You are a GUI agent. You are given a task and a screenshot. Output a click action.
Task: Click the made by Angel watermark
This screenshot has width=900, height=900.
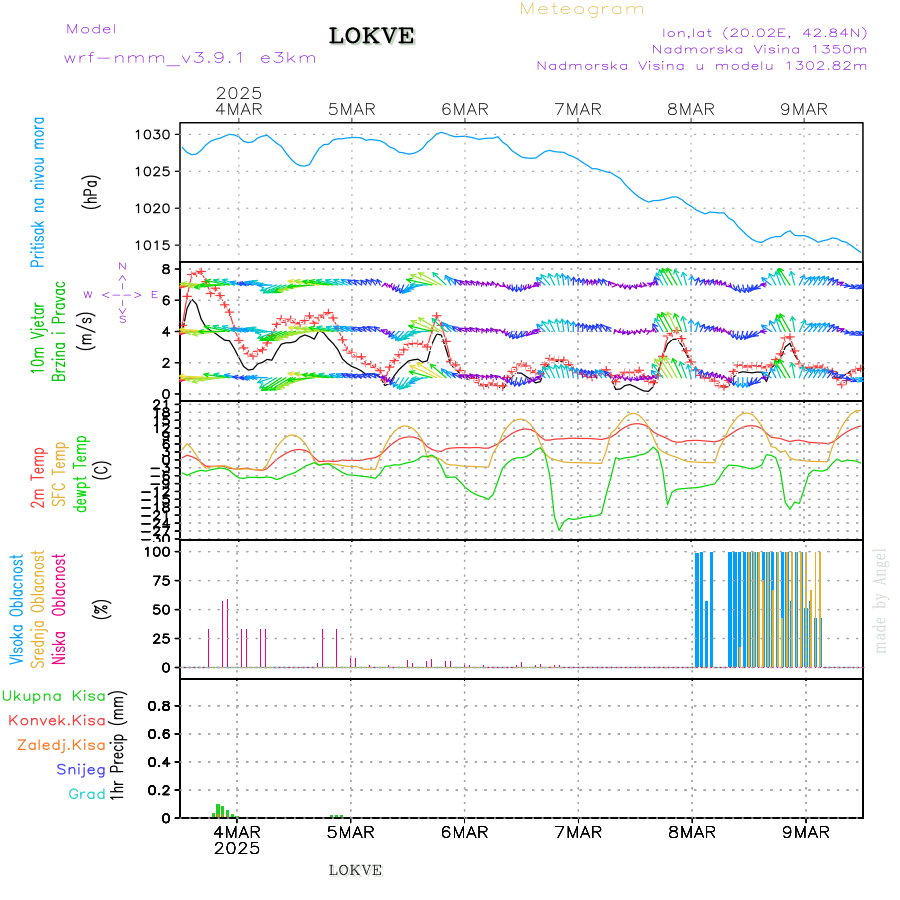click(x=881, y=600)
